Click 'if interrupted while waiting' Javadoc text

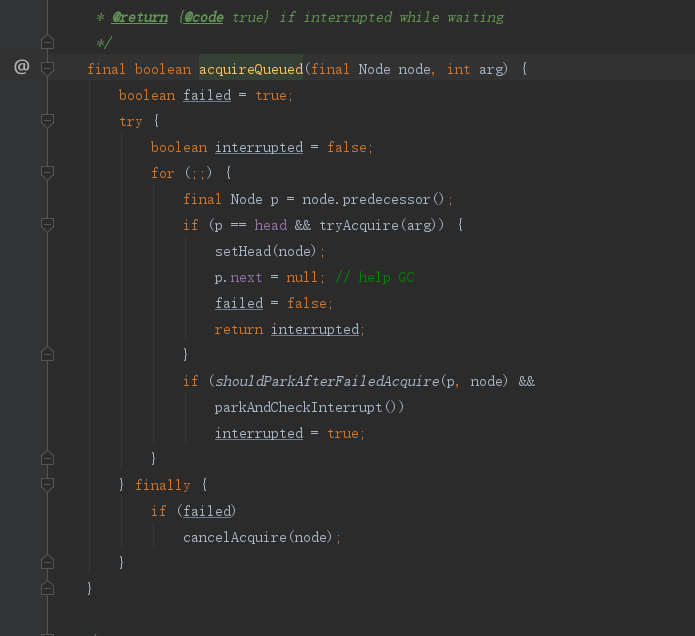392,17
